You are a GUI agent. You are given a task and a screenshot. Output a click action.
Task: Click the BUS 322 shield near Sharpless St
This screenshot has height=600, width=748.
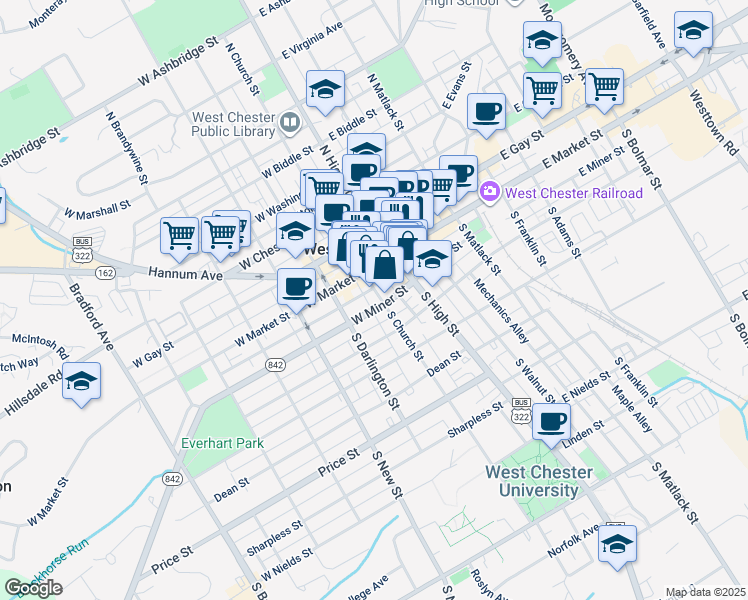point(521,411)
